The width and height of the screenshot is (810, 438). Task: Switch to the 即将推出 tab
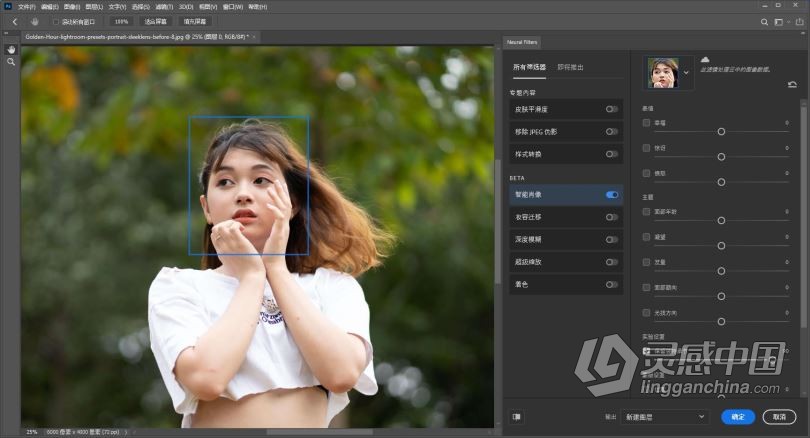570,67
